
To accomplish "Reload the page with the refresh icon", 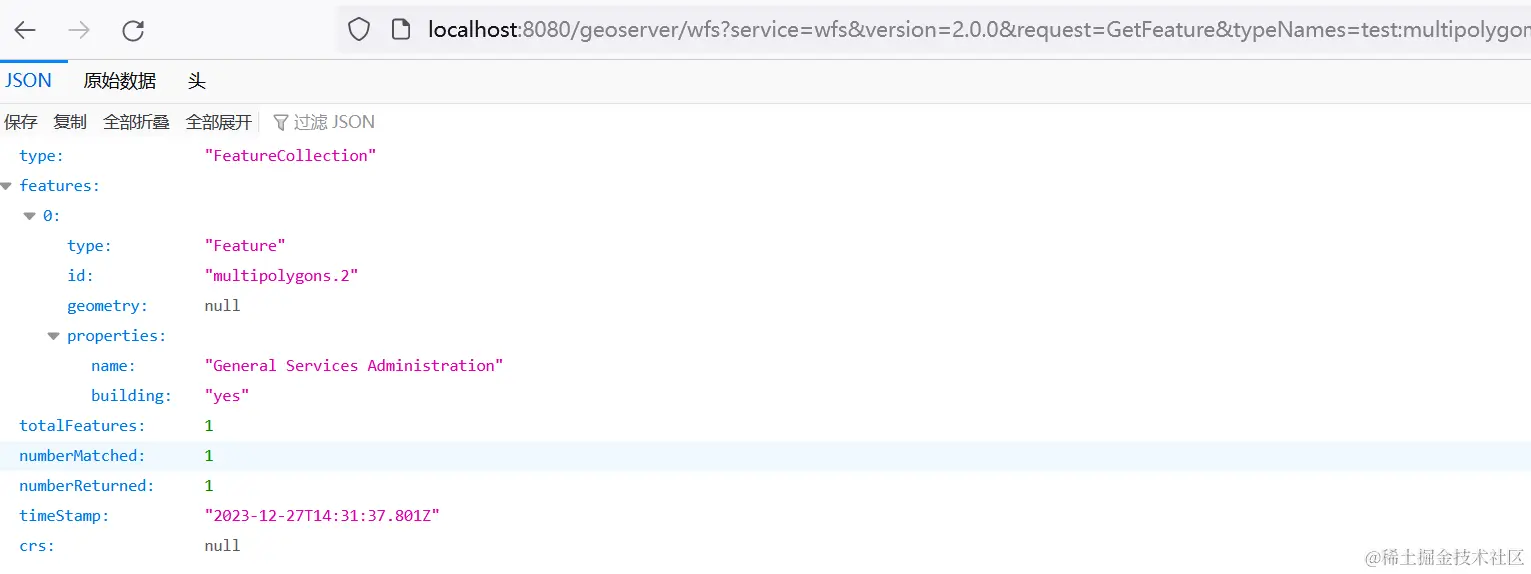I will pos(133,30).
